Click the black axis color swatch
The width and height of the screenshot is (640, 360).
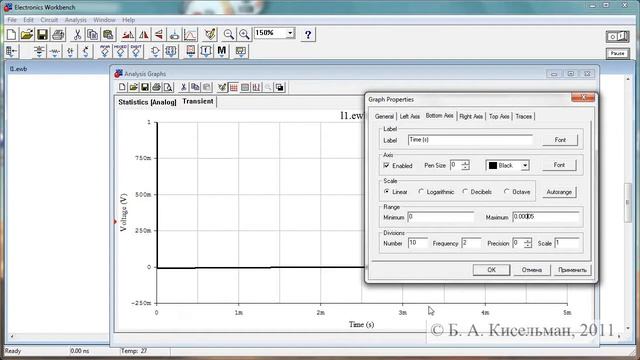click(x=493, y=165)
